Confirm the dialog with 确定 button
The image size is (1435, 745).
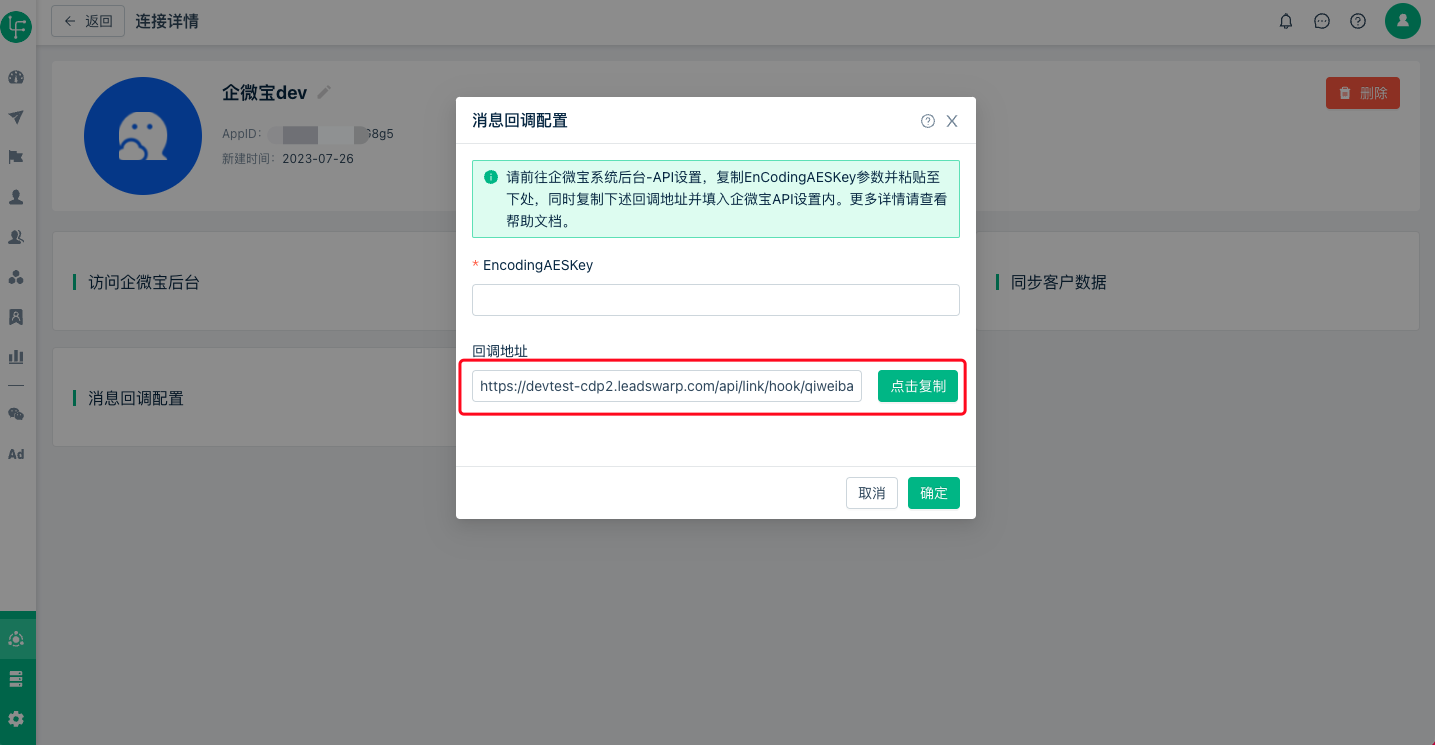pyautogui.click(x=933, y=492)
